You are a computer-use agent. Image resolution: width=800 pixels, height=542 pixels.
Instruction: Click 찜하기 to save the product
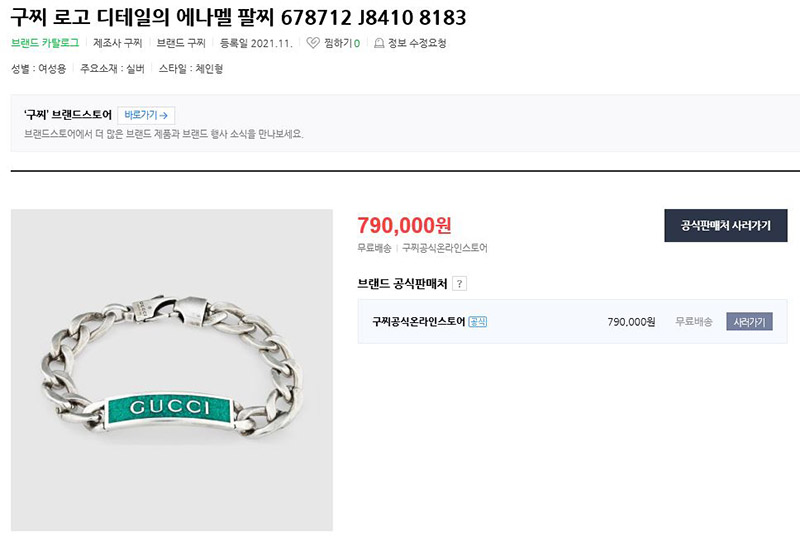(341, 43)
